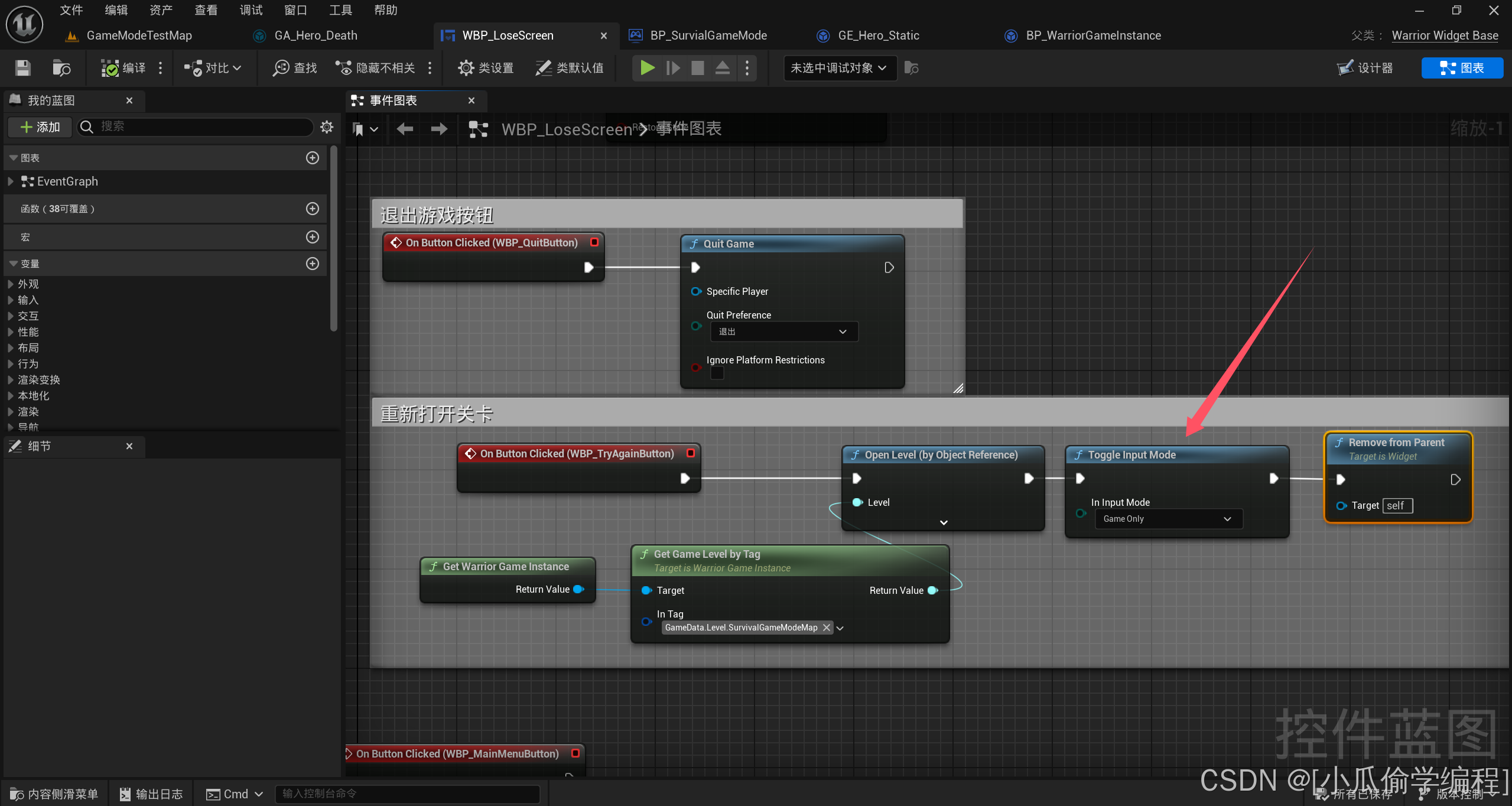Switch to Designer (设计器) mode

pyautogui.click(x=1365, y=68)
